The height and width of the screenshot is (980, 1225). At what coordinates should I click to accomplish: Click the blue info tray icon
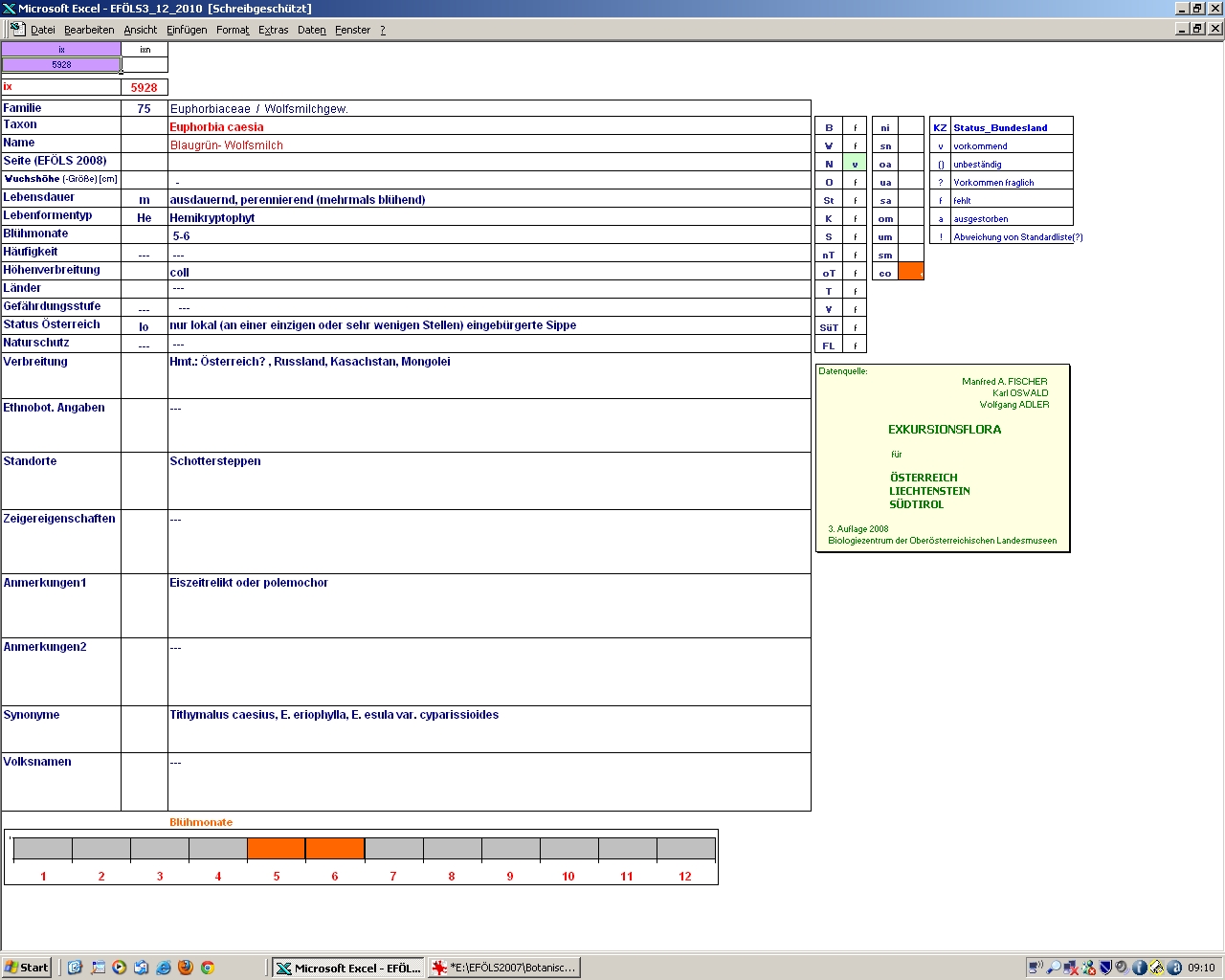[1139, 968]
